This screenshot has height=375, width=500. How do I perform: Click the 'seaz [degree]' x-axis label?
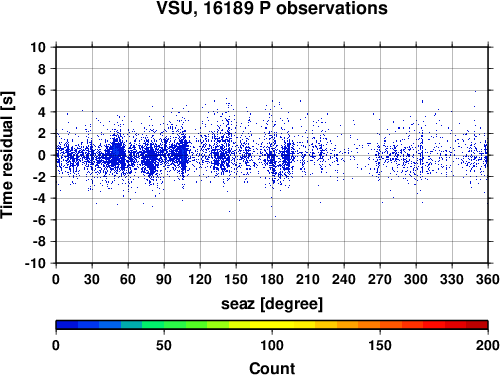pos(272,304)
